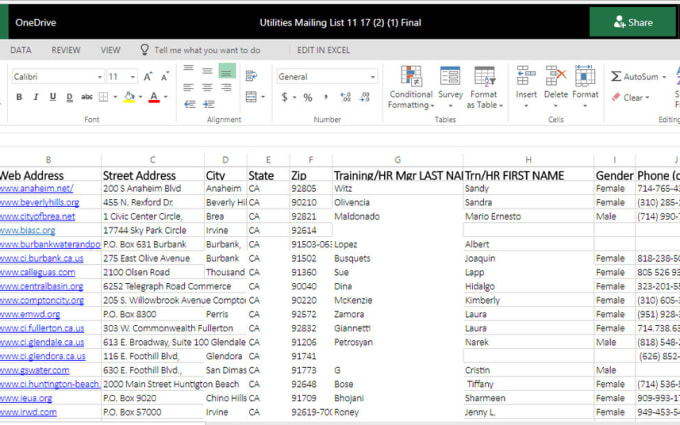Click EDIT IN EXCEL
The height and width of the screenshot is (425, 680).
[324, 50]
